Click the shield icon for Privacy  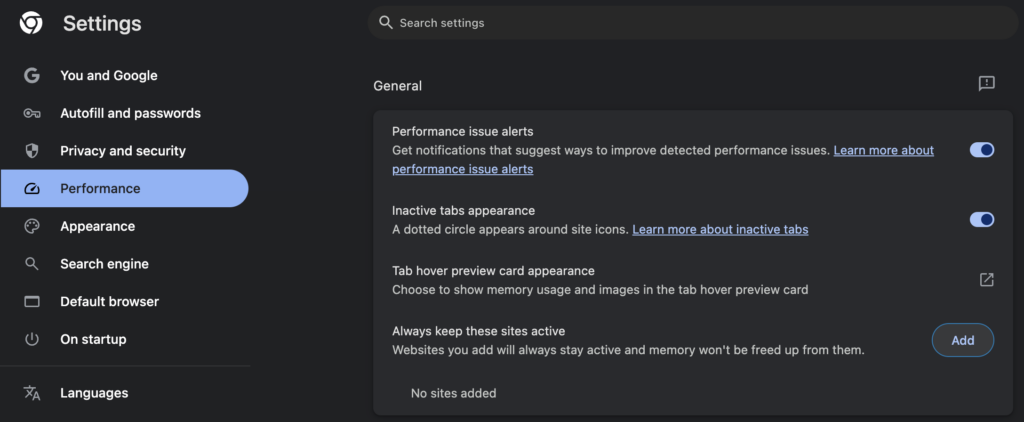[32, 151]
